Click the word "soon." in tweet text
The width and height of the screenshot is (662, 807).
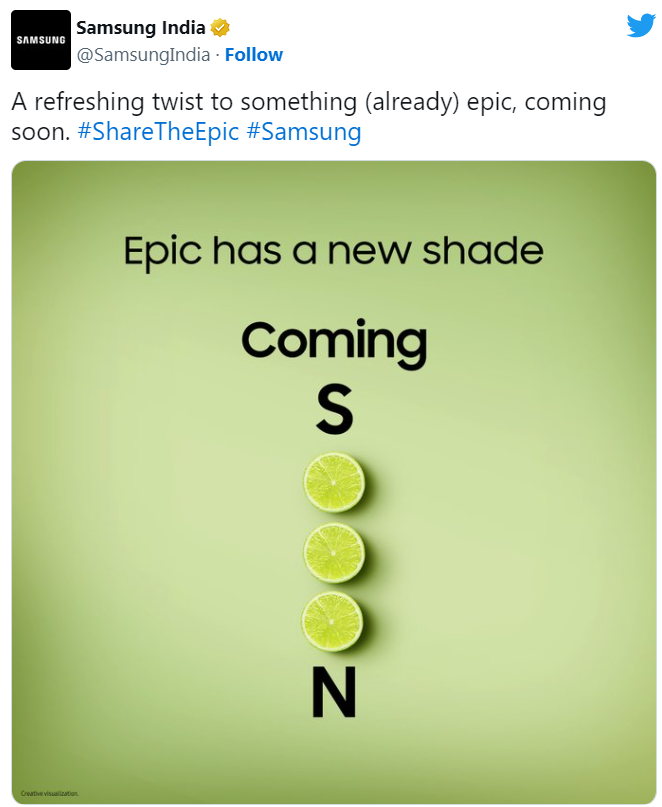(40, 132)
